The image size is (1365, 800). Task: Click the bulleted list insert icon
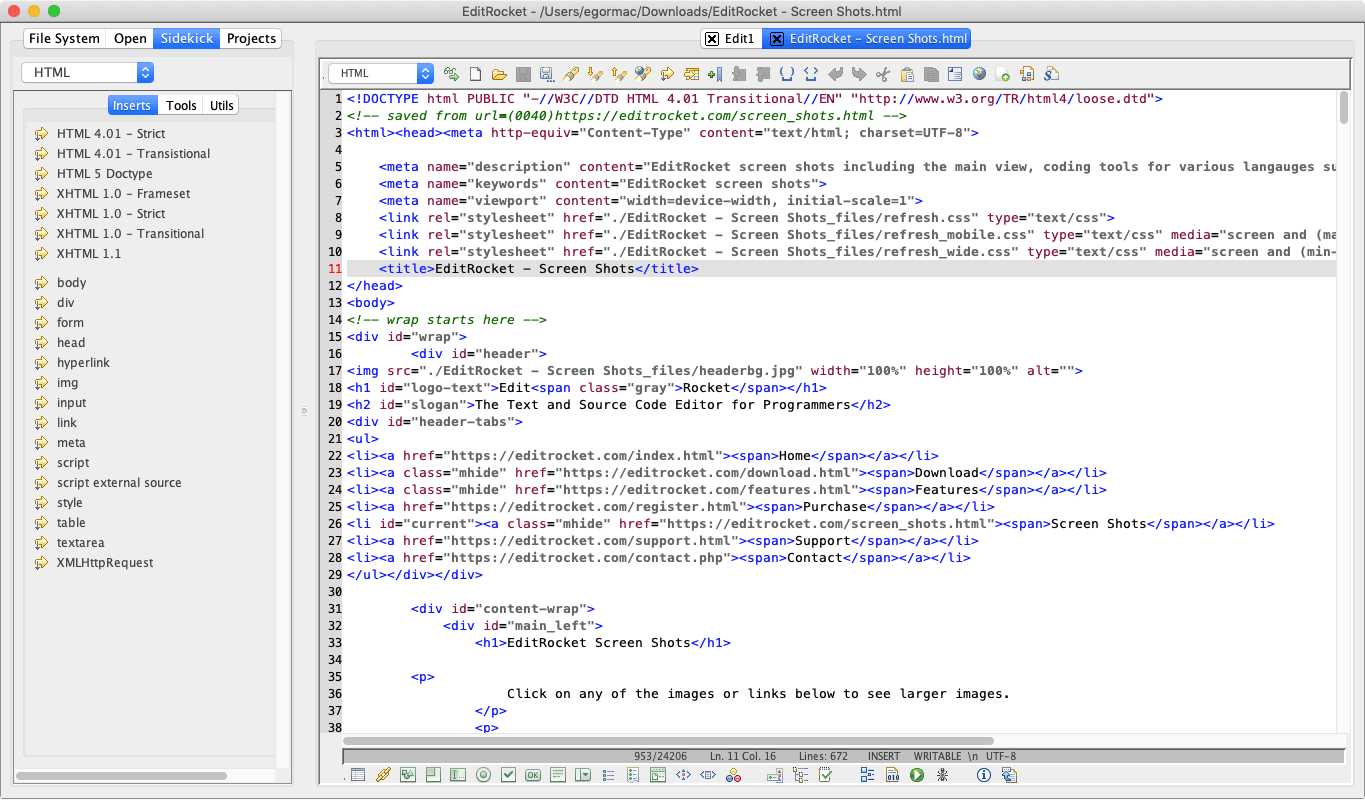click(x=608, y=775)
